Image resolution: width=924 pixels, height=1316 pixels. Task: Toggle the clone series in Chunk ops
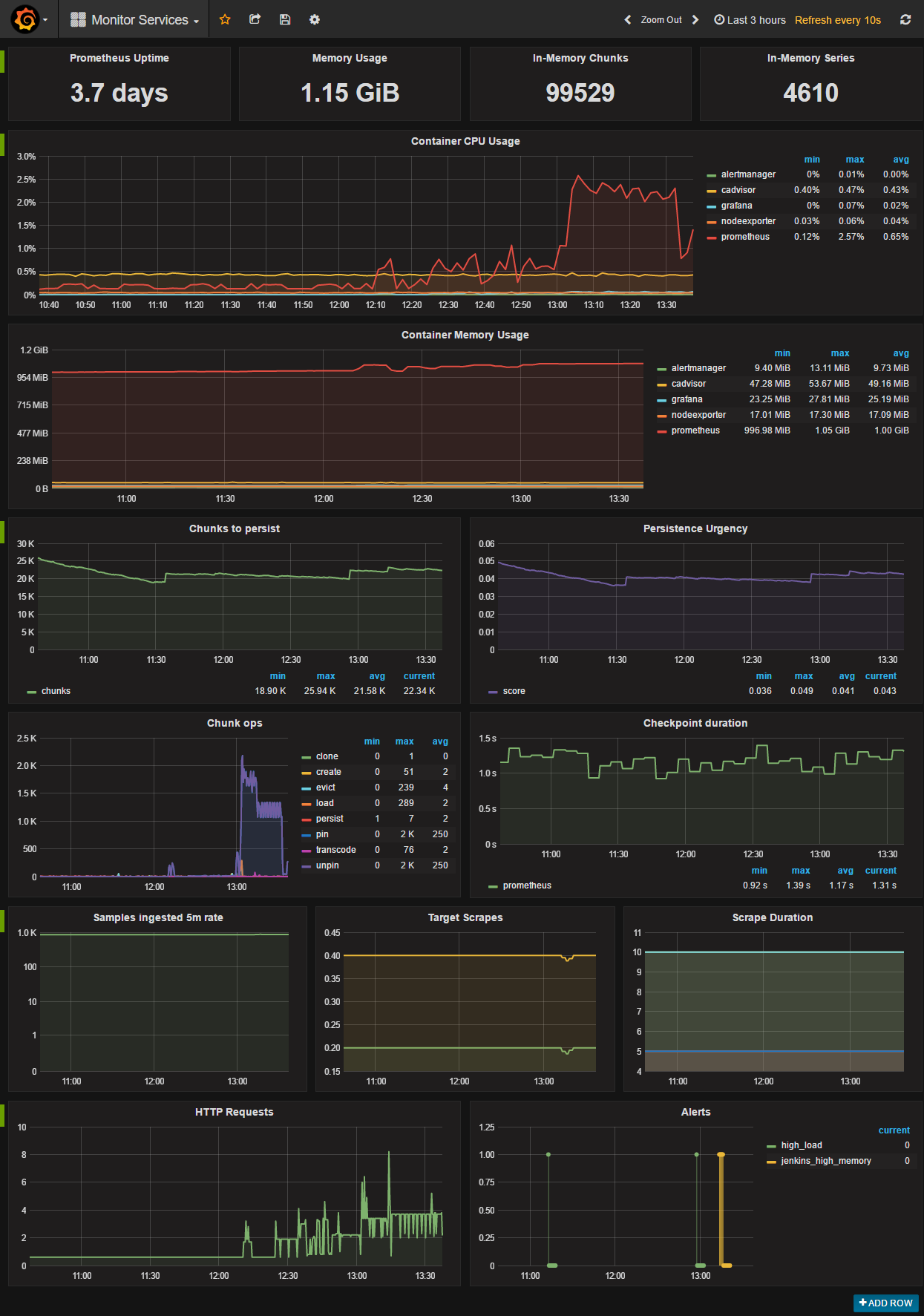point(327,756)
